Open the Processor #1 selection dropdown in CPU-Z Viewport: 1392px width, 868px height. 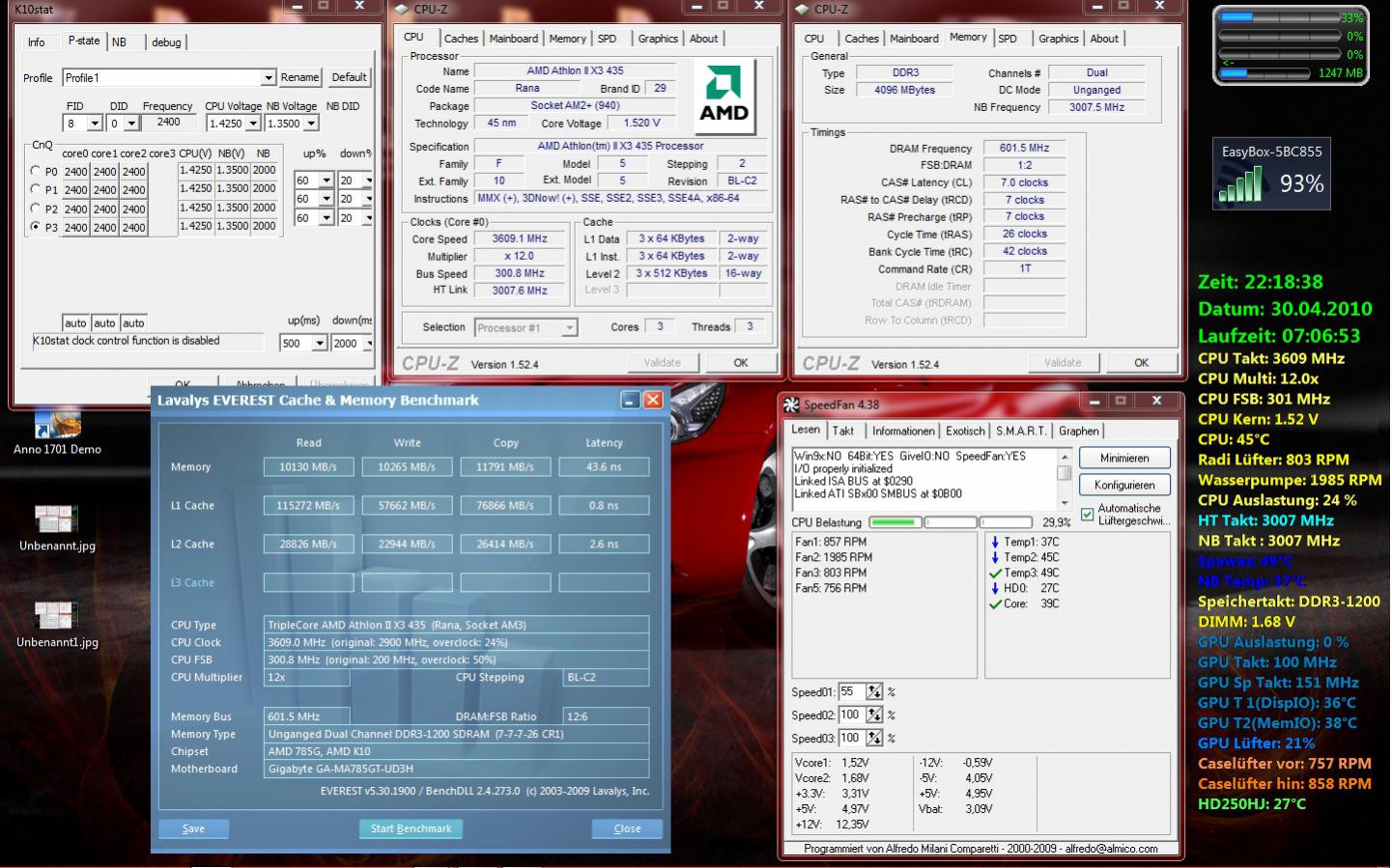[569, 328]
